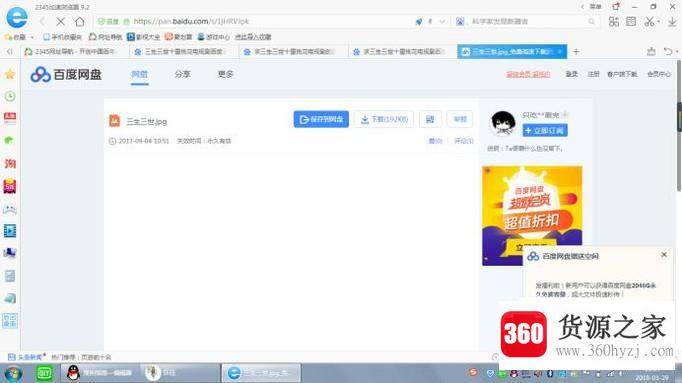Open the browser taskbar button 三生三世

[x=261, y=373]
